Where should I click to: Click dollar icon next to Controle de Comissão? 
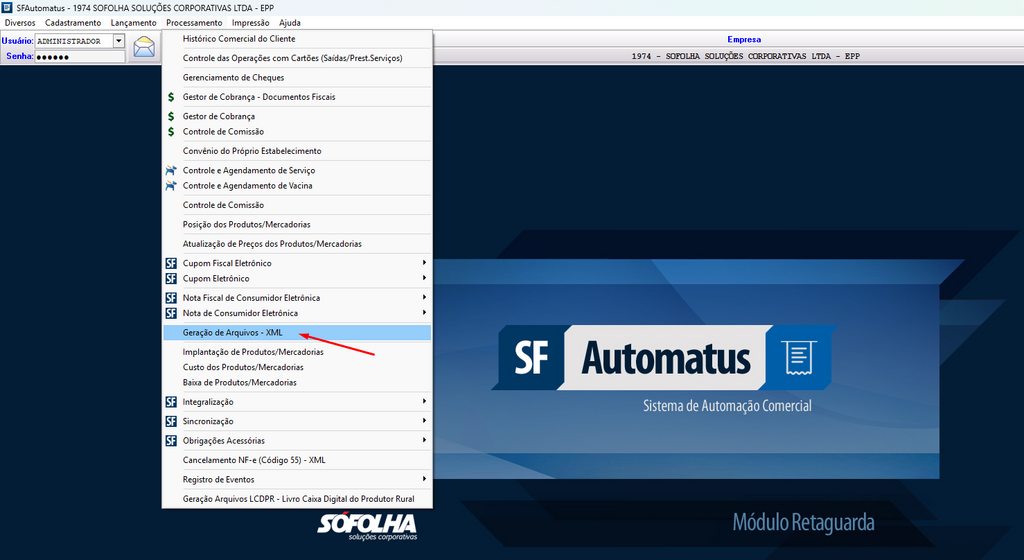point(171,132)
